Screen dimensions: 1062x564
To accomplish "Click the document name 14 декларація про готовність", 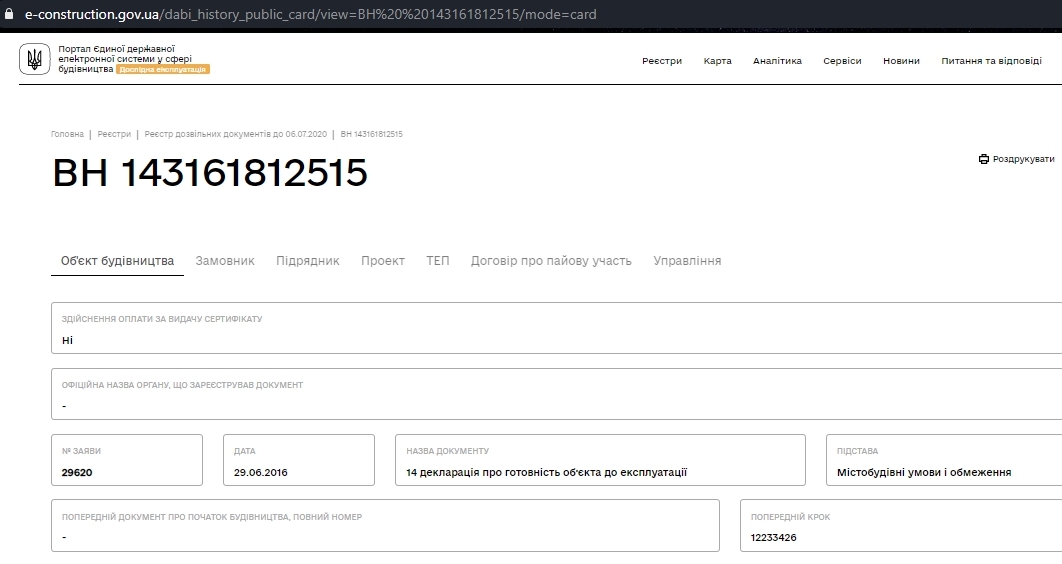I will (547, 473).
